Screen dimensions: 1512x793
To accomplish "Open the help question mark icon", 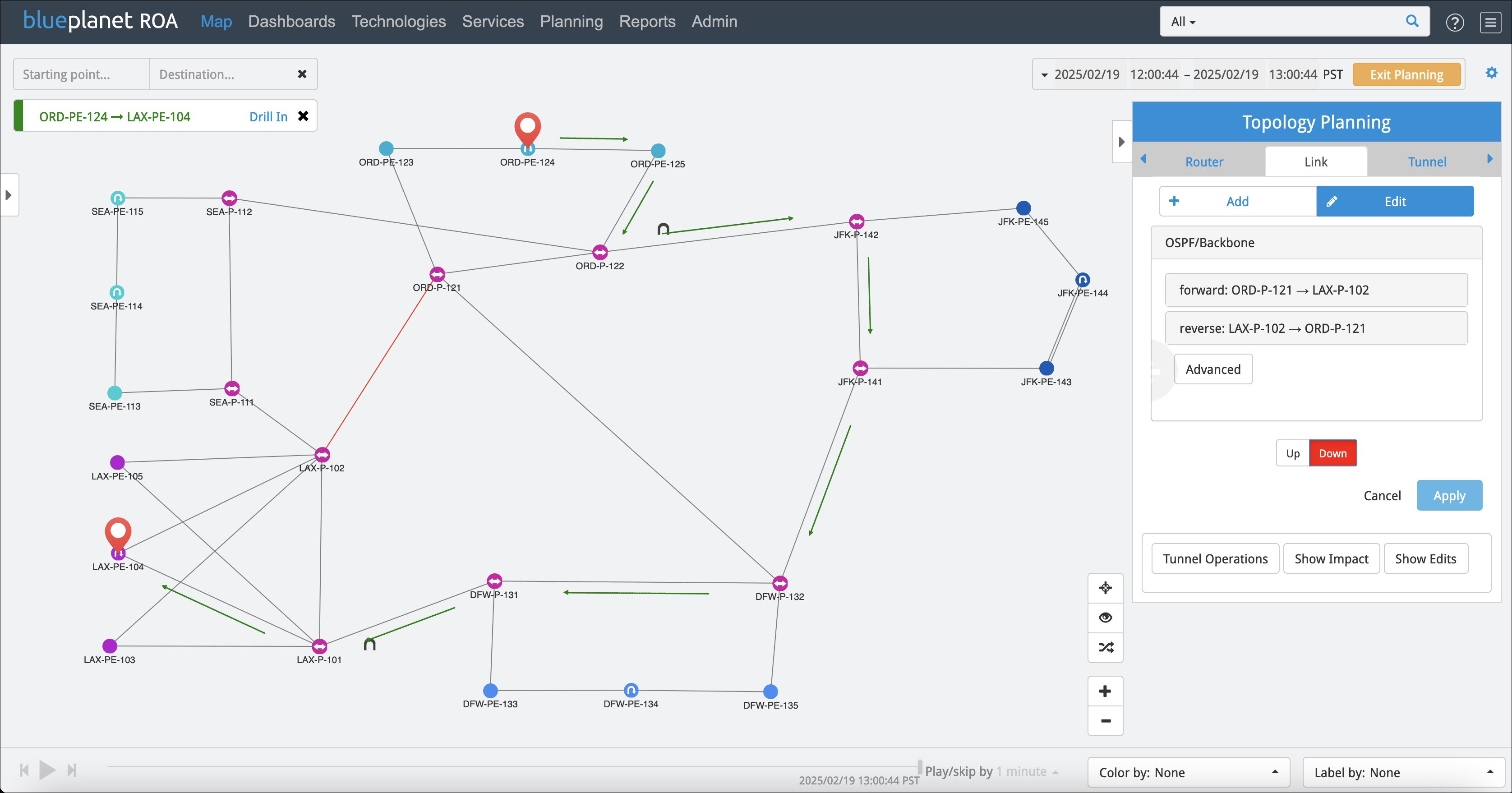I will click(1454, 22).
